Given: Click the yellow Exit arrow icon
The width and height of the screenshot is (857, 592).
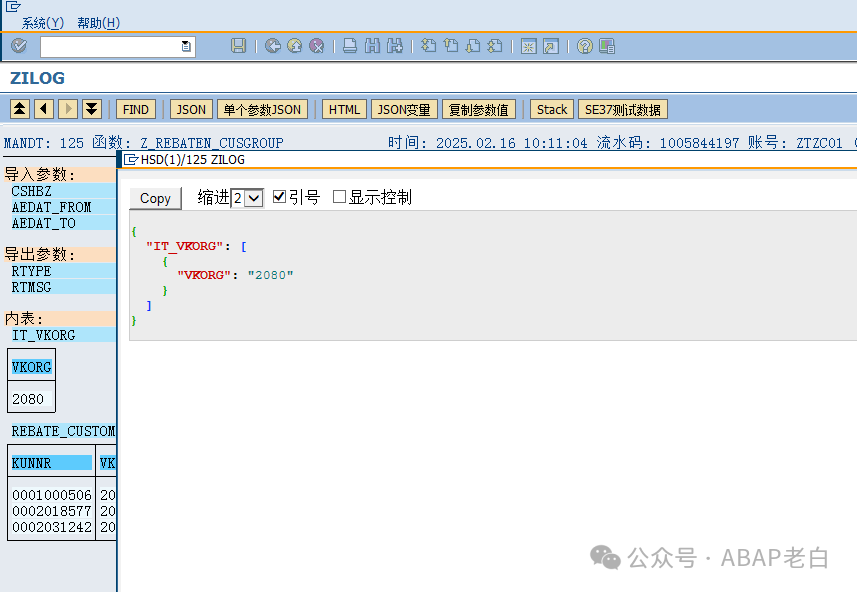Looking at the screenshot, I should click(x=295, y=46).
